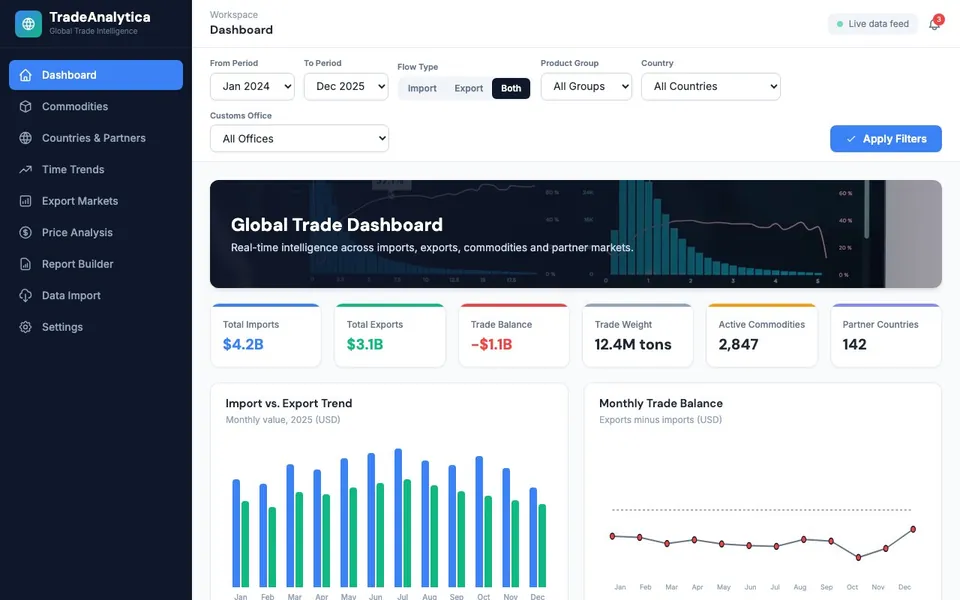Click the Live data feed badge
The width and height of the screenshot is (960, 600).
click(872, 24)
